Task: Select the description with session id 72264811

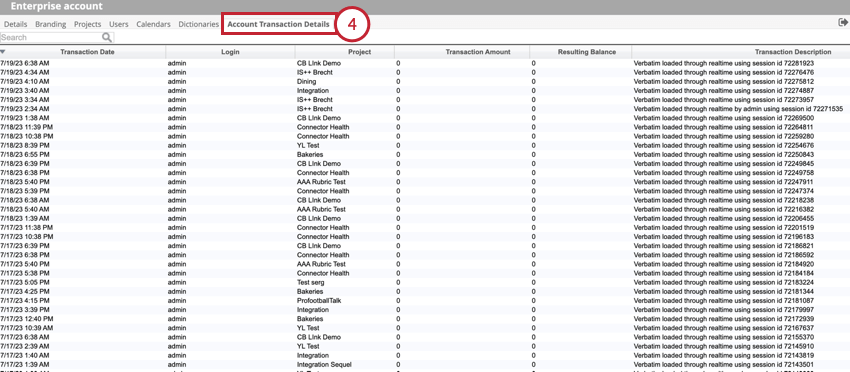Action: click(724, 127)
